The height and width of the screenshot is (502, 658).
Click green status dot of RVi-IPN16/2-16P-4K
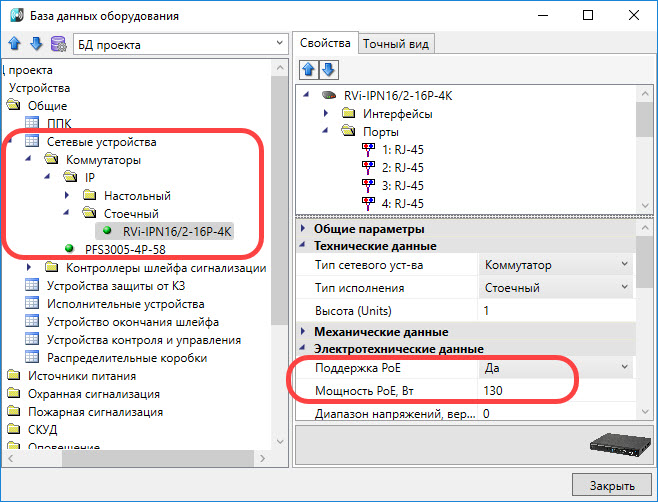click(x=107, y=230)
